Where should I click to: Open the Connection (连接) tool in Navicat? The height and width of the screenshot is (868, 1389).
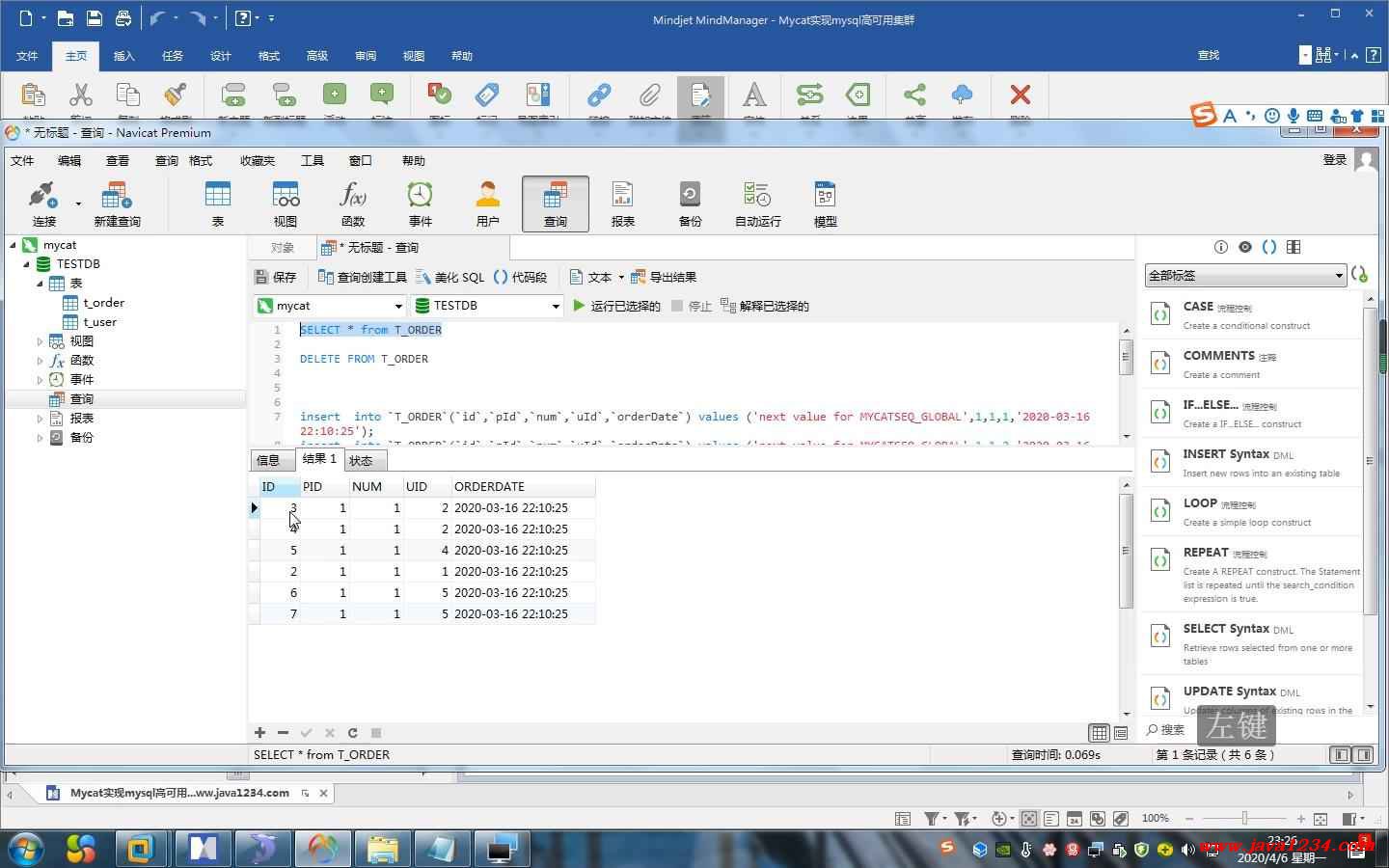[x=43, y=204]
